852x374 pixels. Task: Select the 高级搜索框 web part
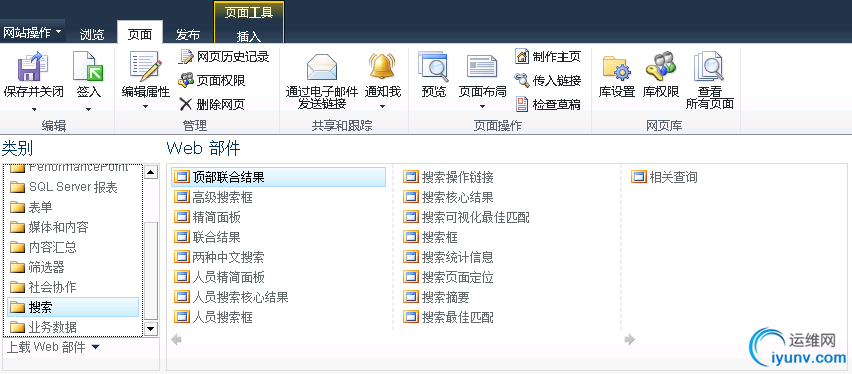[x=214, y=197]
